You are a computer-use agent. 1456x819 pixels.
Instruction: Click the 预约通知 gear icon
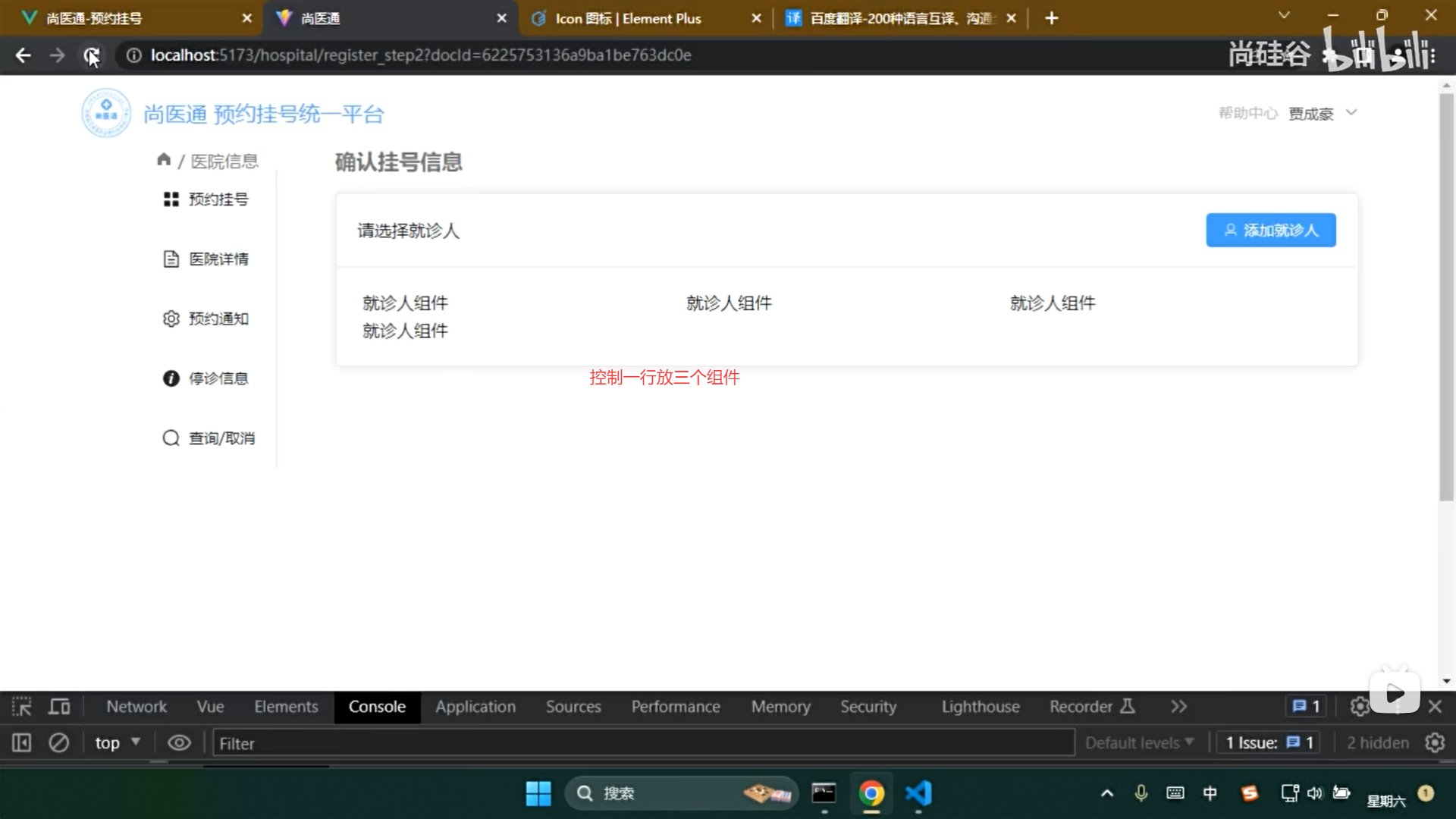pos(171,318)
